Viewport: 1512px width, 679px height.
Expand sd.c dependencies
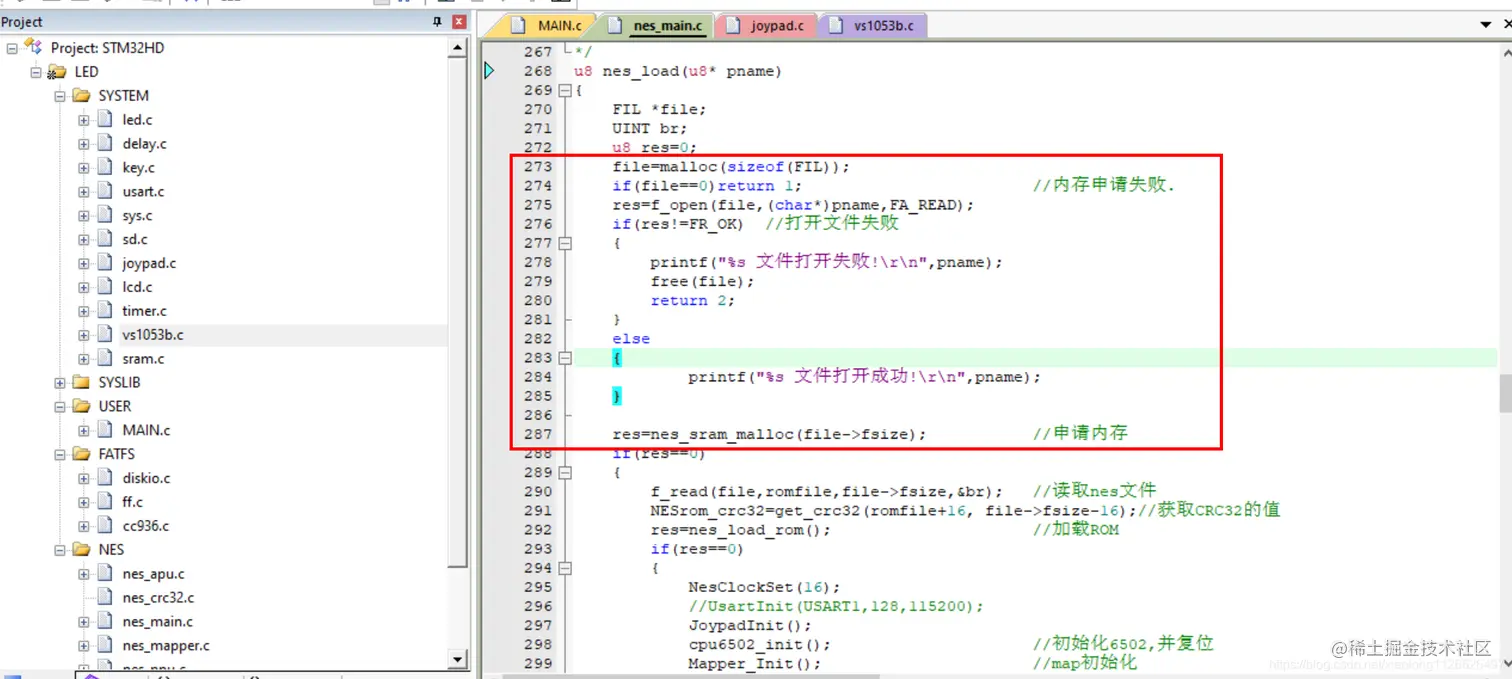[84, 239]
